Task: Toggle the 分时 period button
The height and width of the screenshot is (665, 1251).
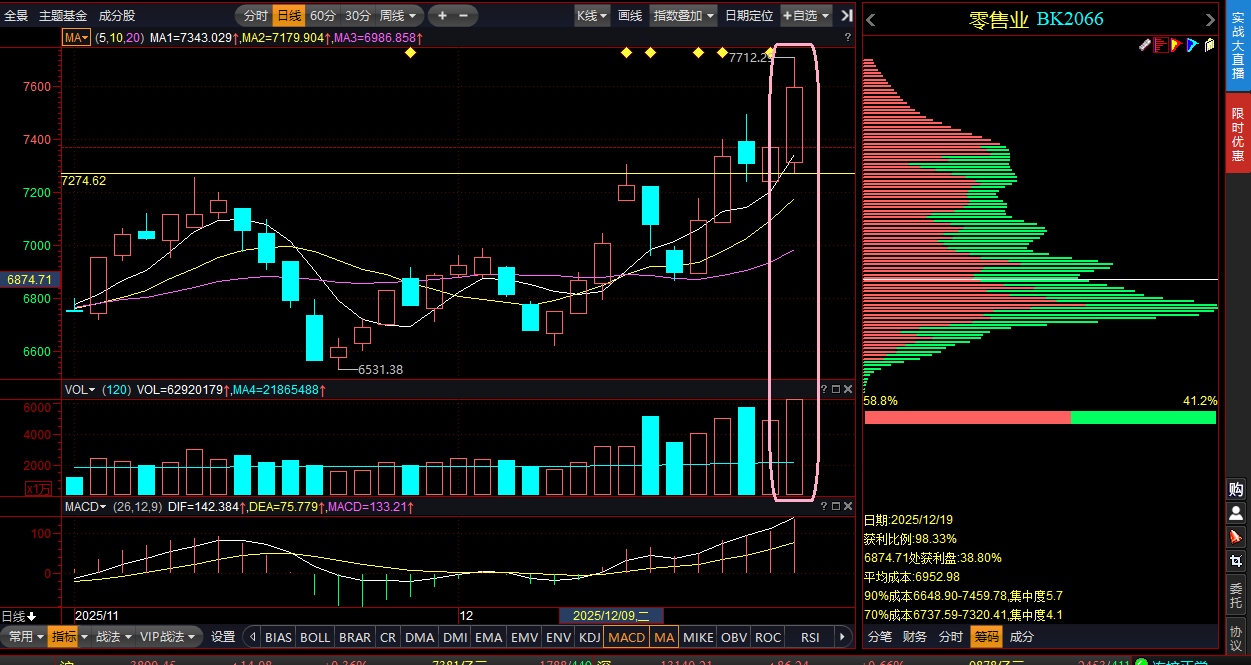Action: (255, 15)
